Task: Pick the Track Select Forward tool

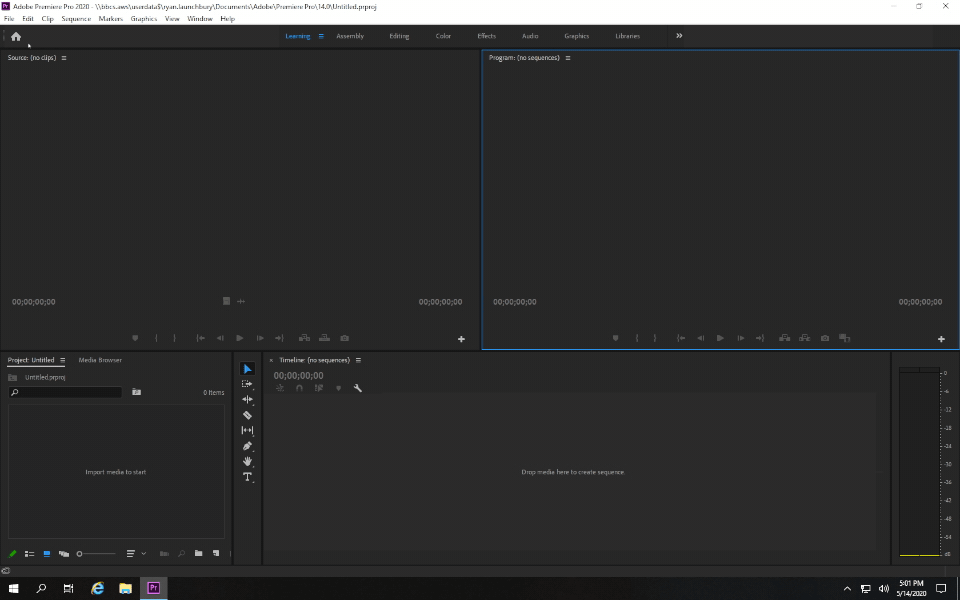Action: click(247, 384)
